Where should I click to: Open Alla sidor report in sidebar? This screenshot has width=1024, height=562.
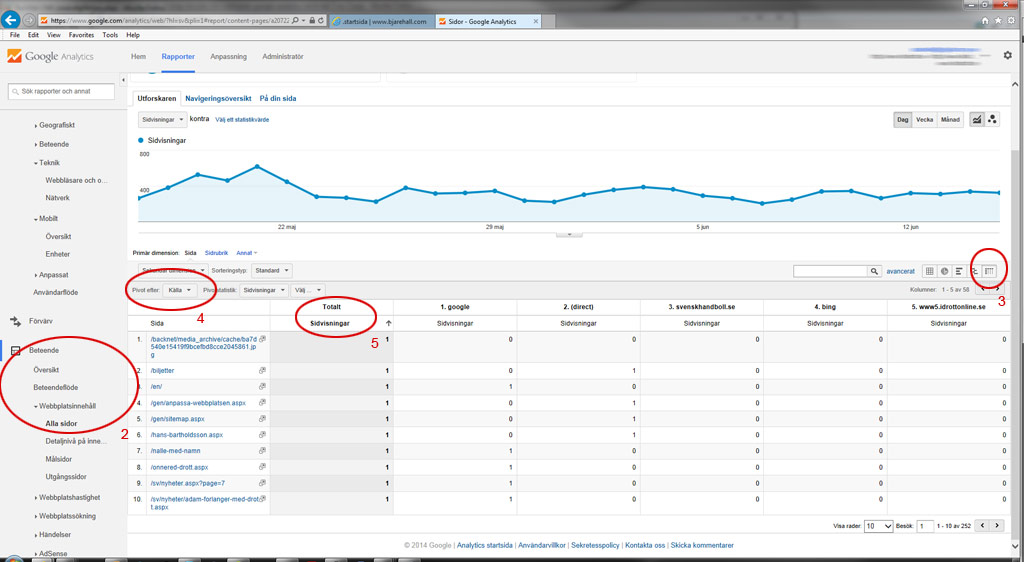point(61,424)
